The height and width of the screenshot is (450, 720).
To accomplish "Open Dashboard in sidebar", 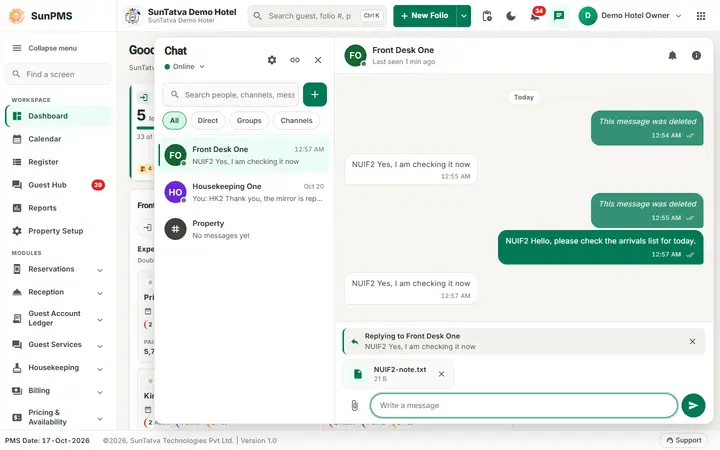I will tap(58, 116).
